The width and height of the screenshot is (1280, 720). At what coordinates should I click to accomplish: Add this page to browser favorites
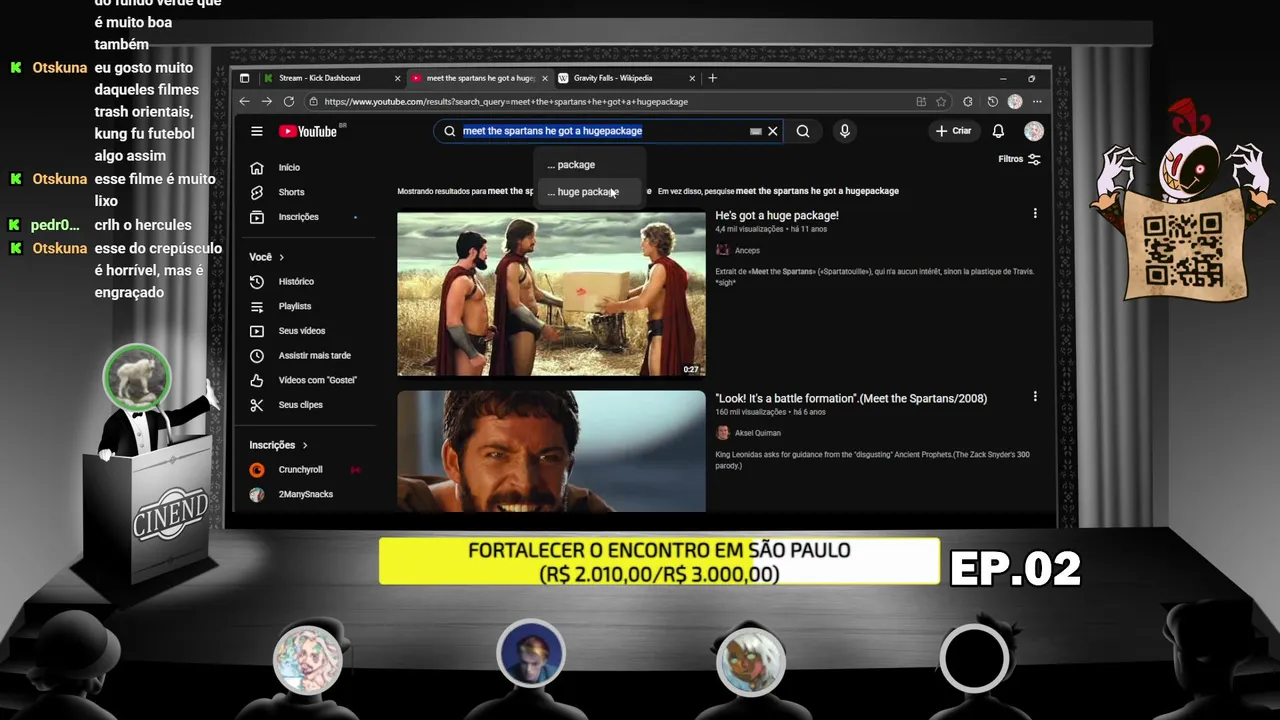pos(941,101)
